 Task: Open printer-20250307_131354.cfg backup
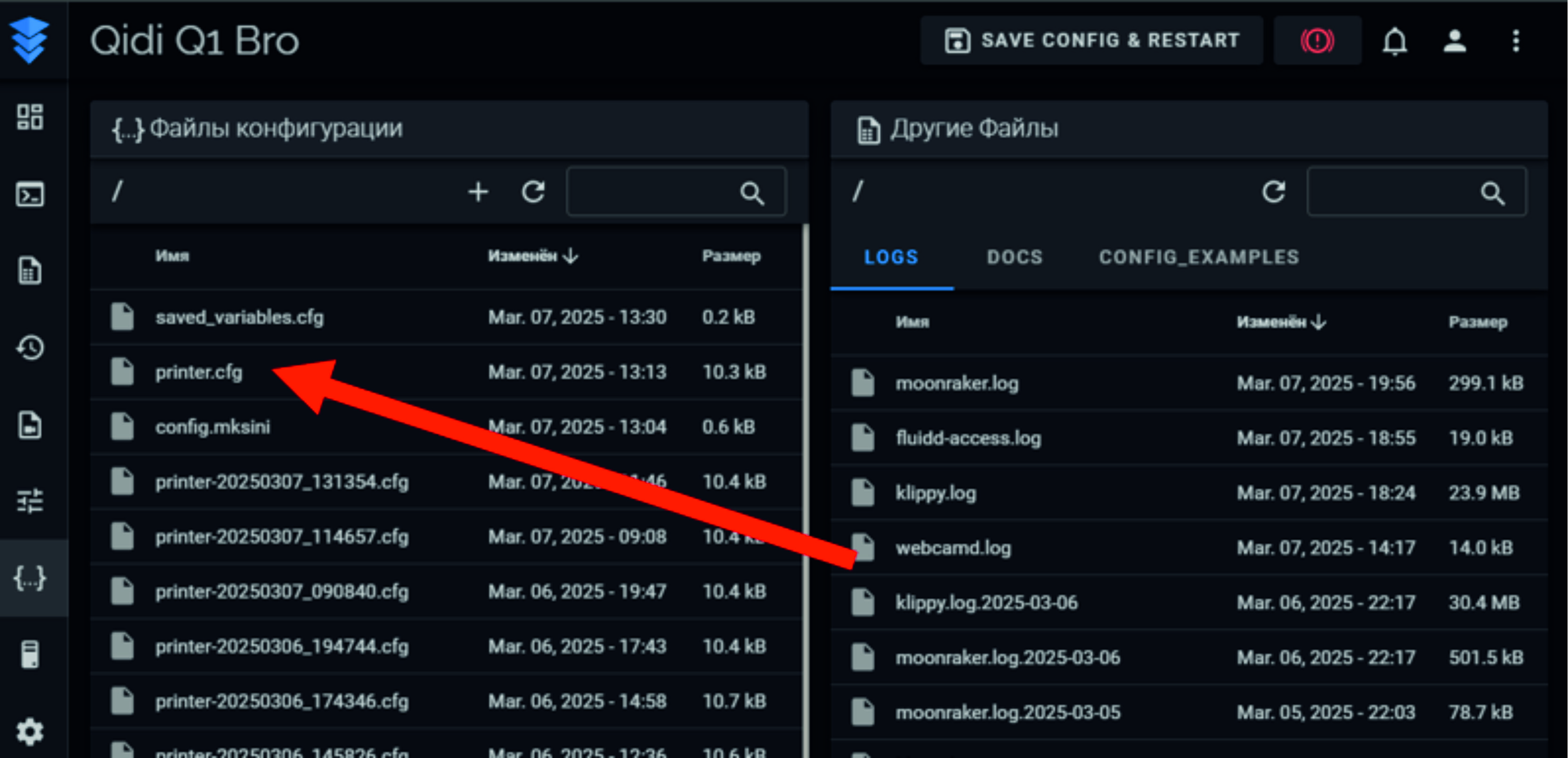(282, 481)
